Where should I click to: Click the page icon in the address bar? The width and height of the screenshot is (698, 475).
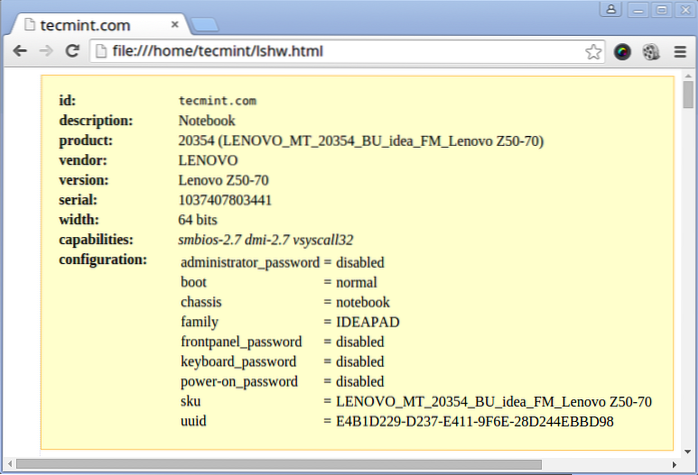click(x=102, y=52)
